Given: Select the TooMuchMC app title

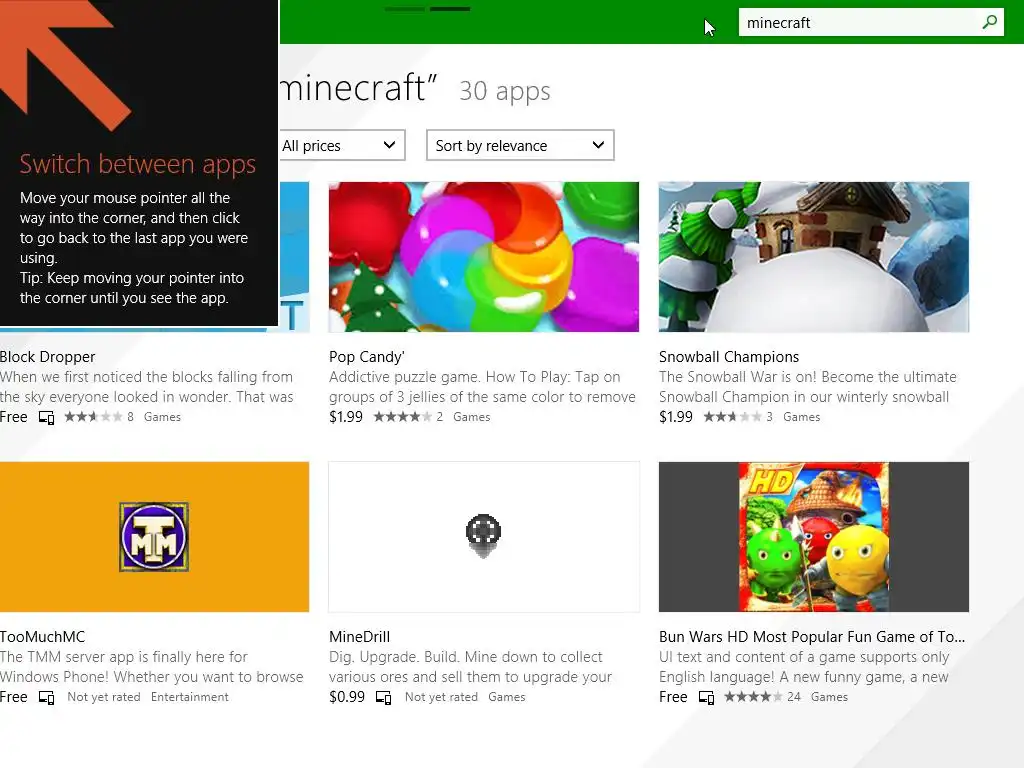Looking at the screenshot, I should tap(42, 637).
